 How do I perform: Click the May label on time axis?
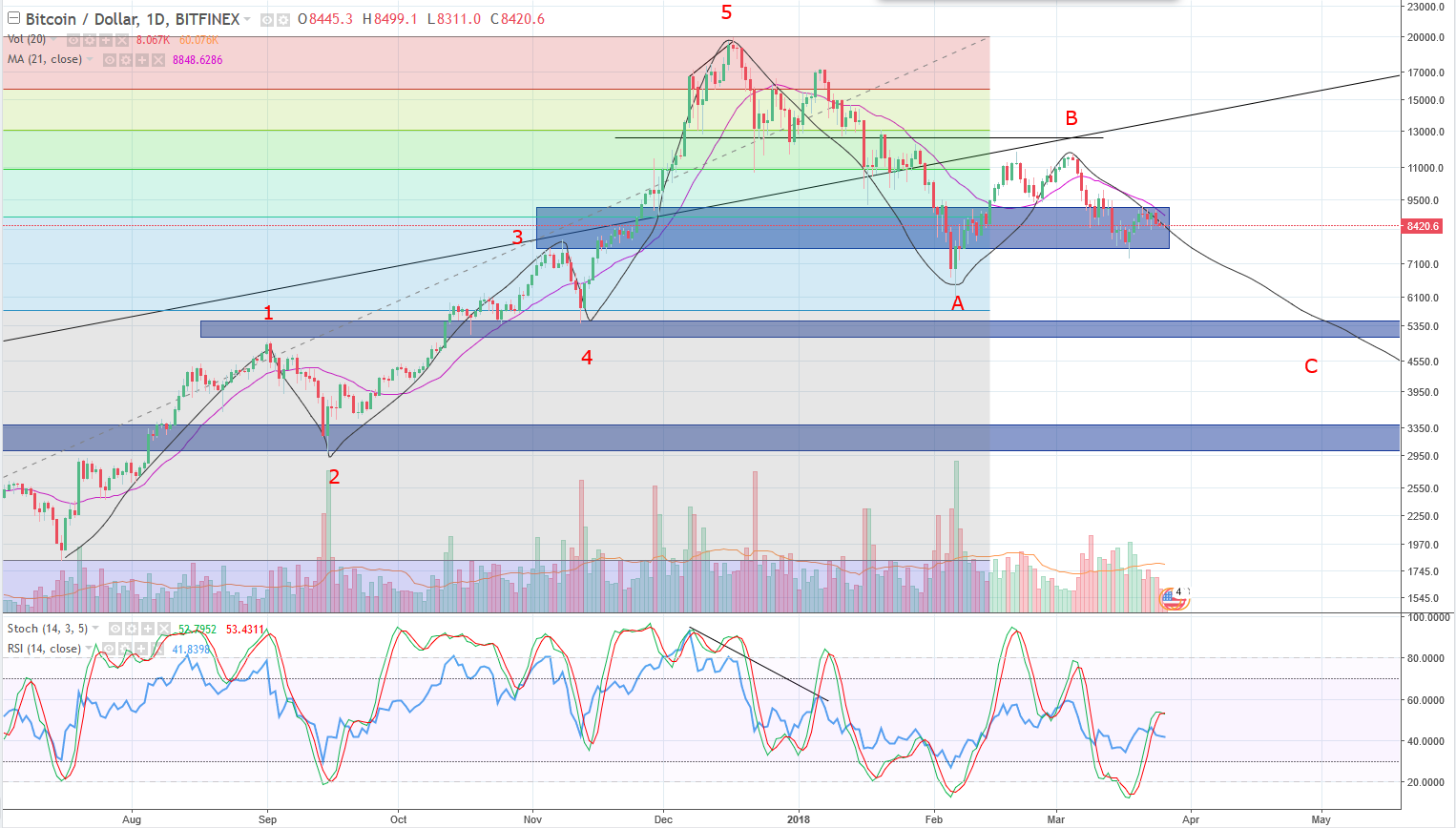click(1321, 819)
